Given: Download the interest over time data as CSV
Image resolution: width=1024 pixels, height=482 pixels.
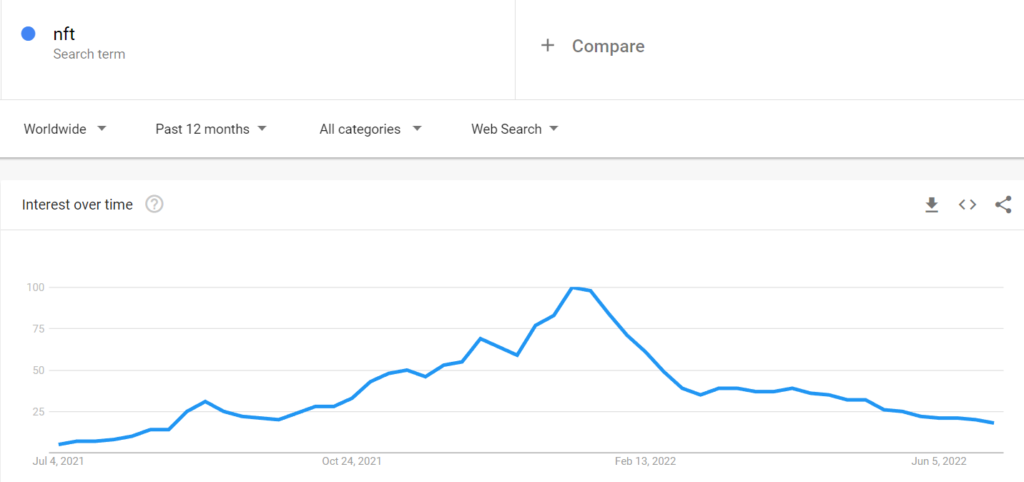Looking at the screenshot, I should point(931,204).
